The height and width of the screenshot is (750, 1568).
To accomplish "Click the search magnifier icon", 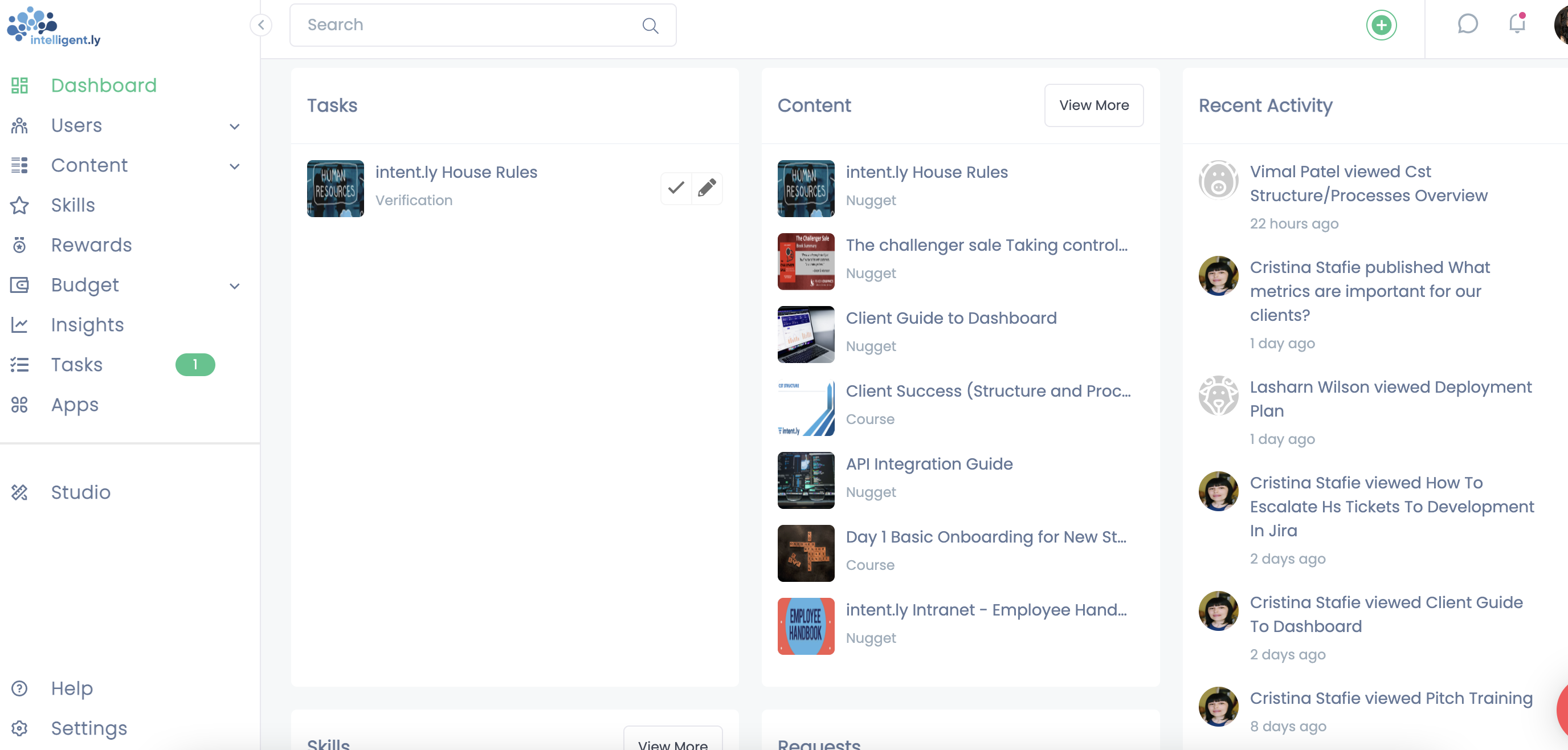I will click(650, 26).
